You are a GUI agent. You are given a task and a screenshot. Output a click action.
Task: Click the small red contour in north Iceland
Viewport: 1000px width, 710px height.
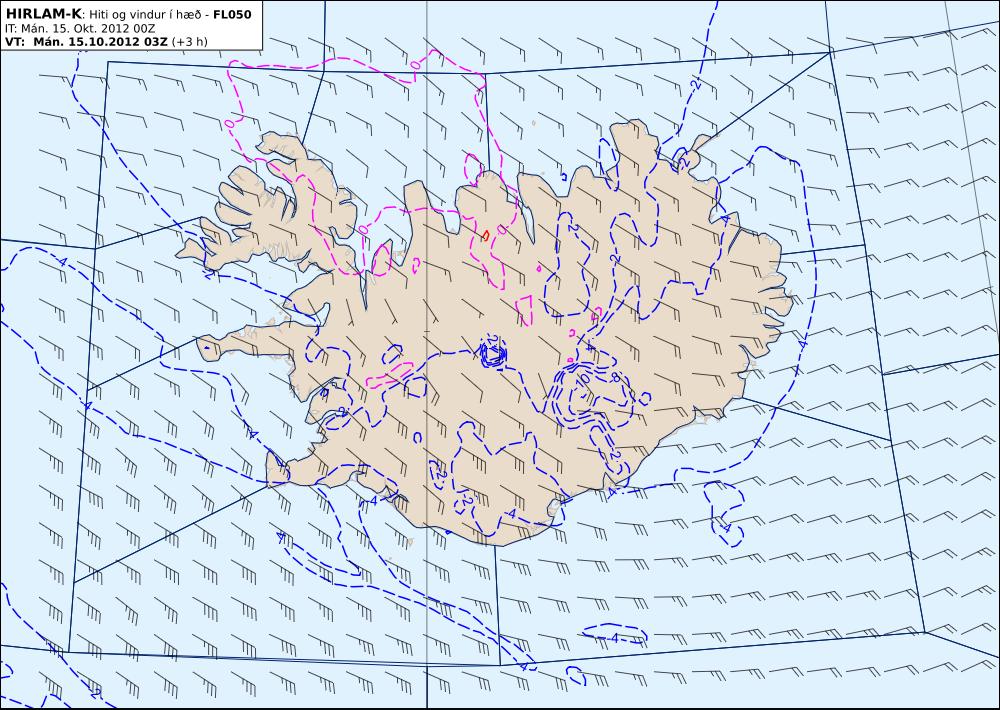click(485, 235)
